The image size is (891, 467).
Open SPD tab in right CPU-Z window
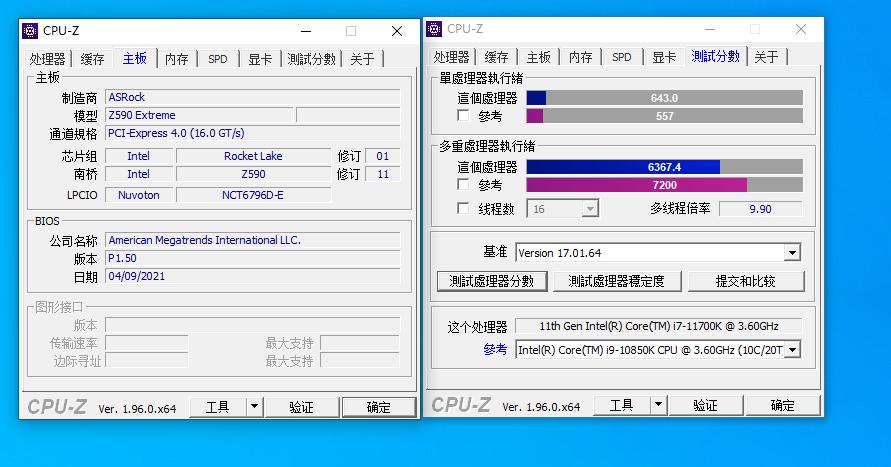[x=622, y=57]
